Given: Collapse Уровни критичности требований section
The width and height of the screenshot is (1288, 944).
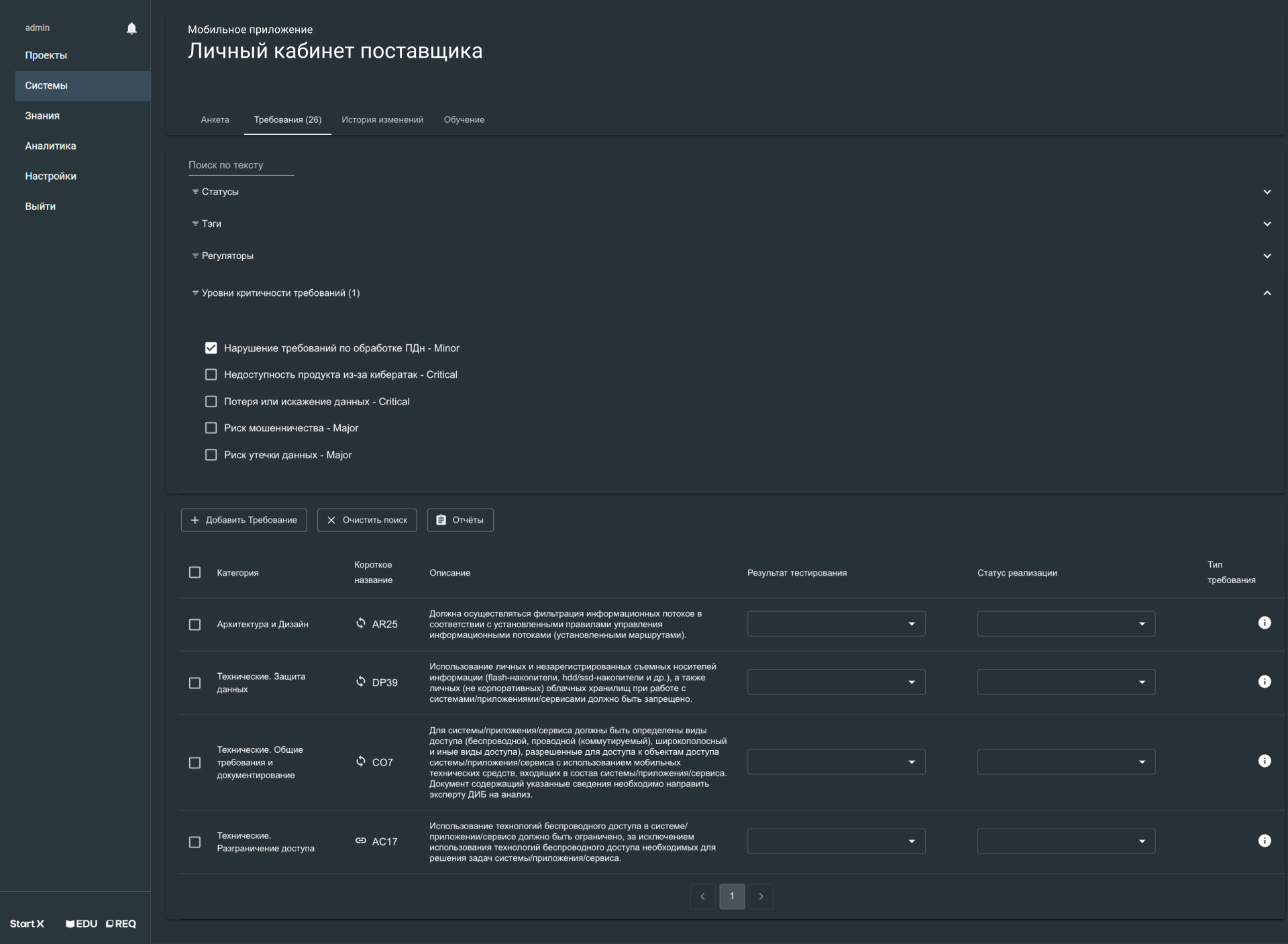Looking at the screenshot, I should click(1267, 293).
